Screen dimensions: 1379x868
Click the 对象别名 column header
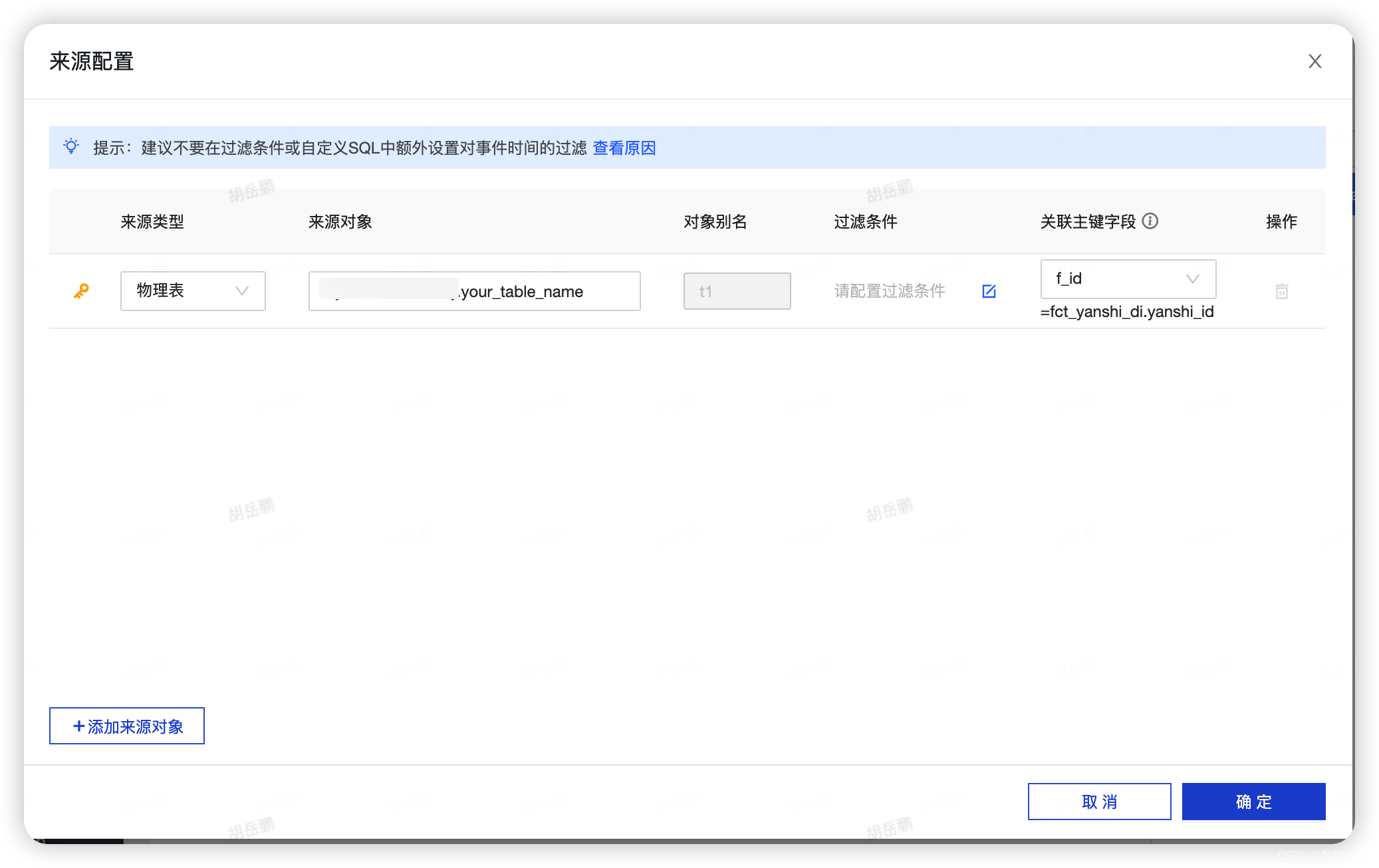click(x=715, y=221)
